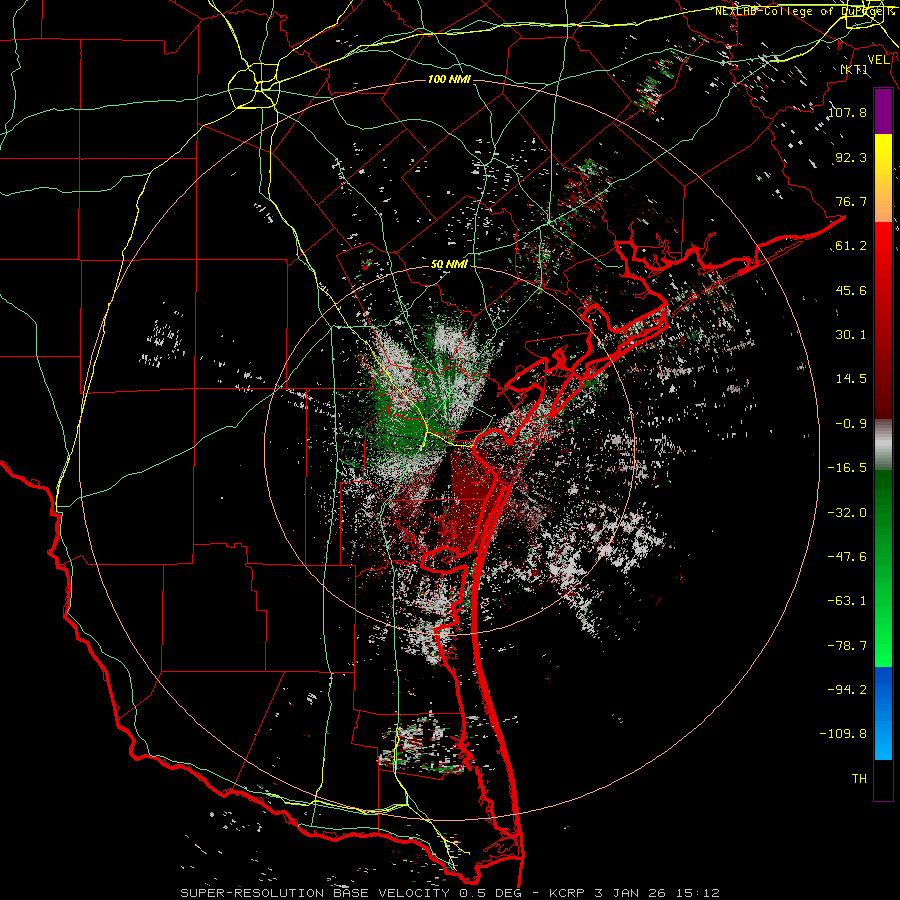The height and width of the screenshot is (900, 900).
Task: Click the 15:12 timestamp in the caption
Action: [x=699, y=893]
